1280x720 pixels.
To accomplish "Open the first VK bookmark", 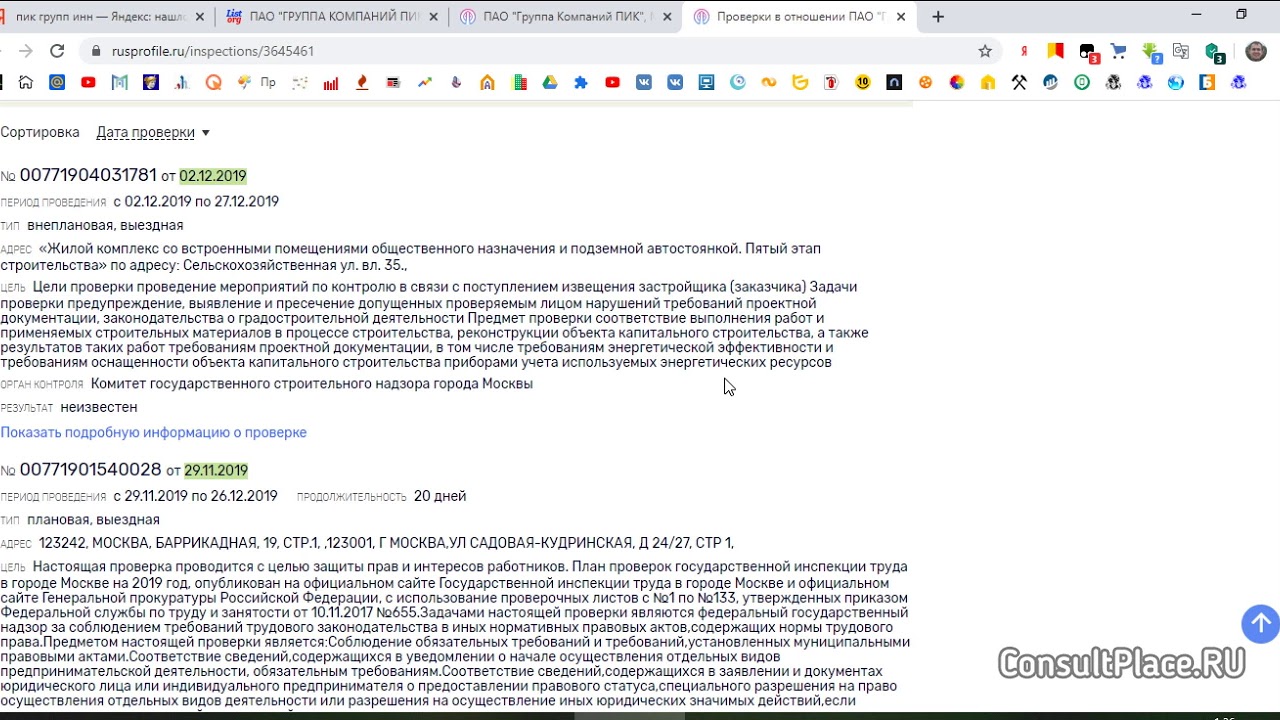I will [x=644, y=83].
